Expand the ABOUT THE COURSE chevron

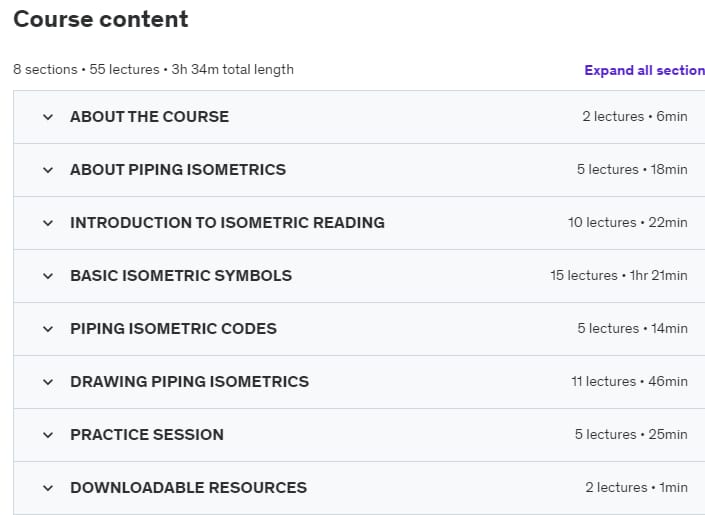click(x=48, y=117)
